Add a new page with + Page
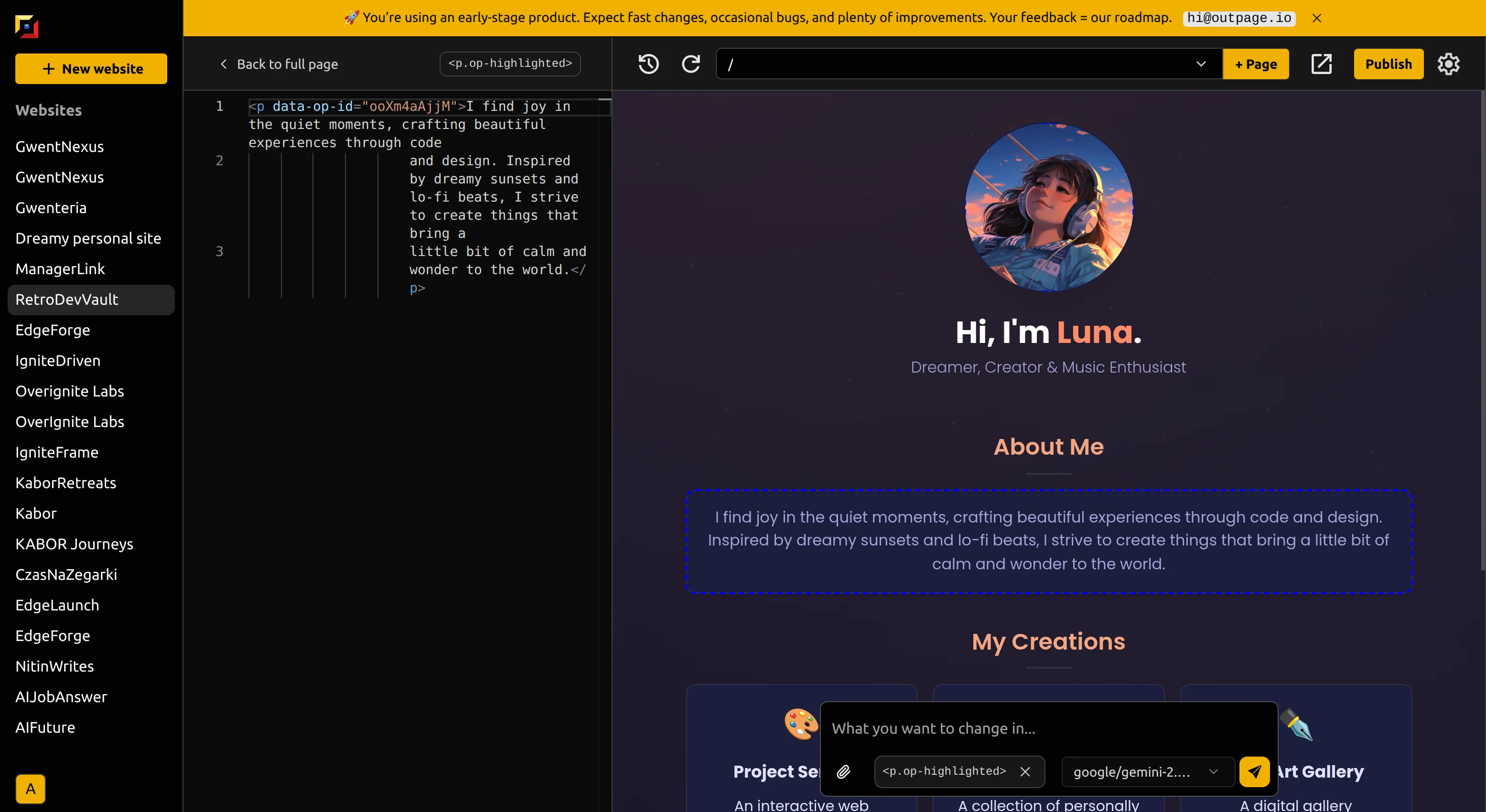Screen dimensions: 1486x812 coord(1255,64)
